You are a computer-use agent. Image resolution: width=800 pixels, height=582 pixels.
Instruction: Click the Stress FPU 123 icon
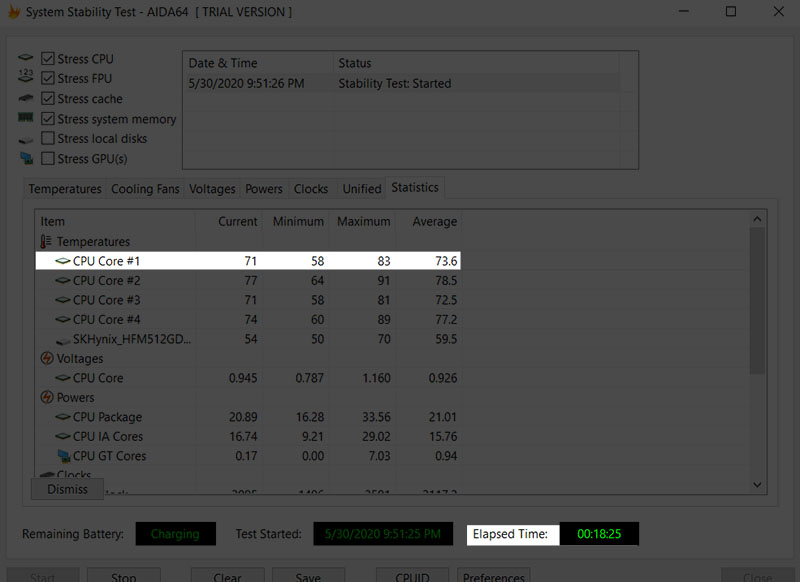[x=26, y=77]
